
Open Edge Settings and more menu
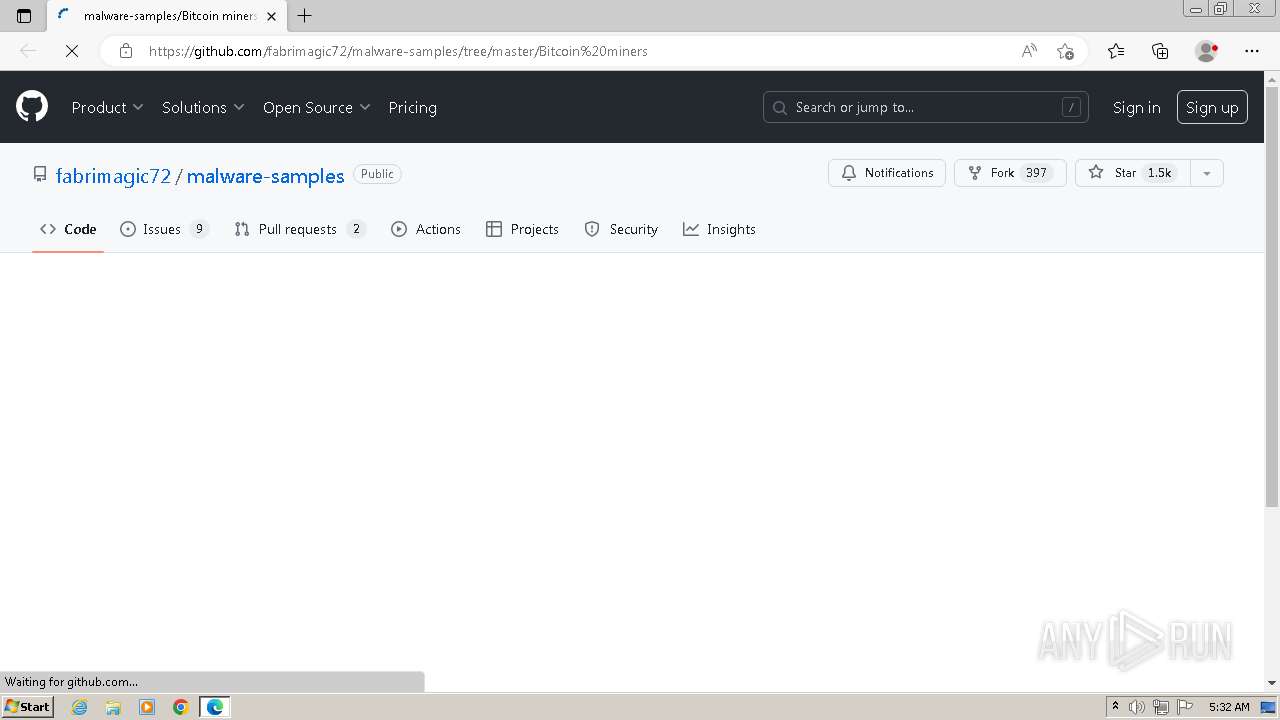click(x=1252, y=51)
